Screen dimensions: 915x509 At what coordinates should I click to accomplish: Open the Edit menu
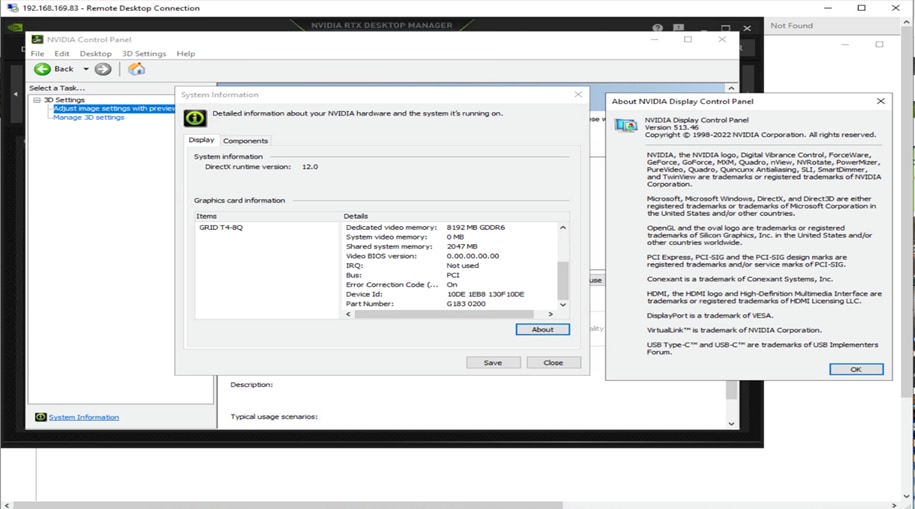tap(61, 53)
